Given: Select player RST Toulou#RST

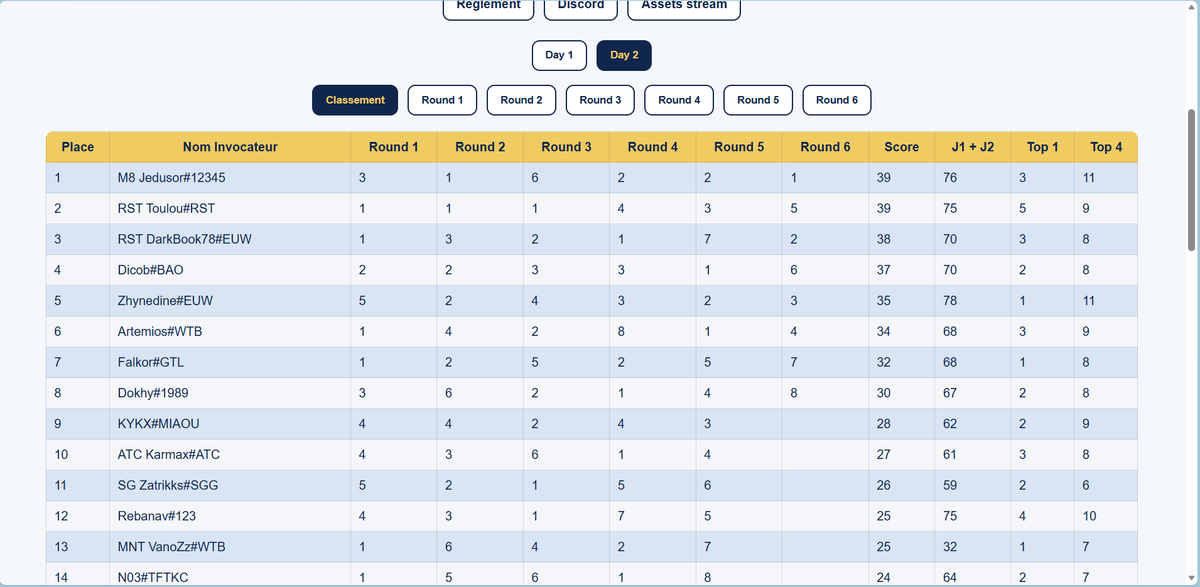Looking at the screenshot, I should point(166,209).
